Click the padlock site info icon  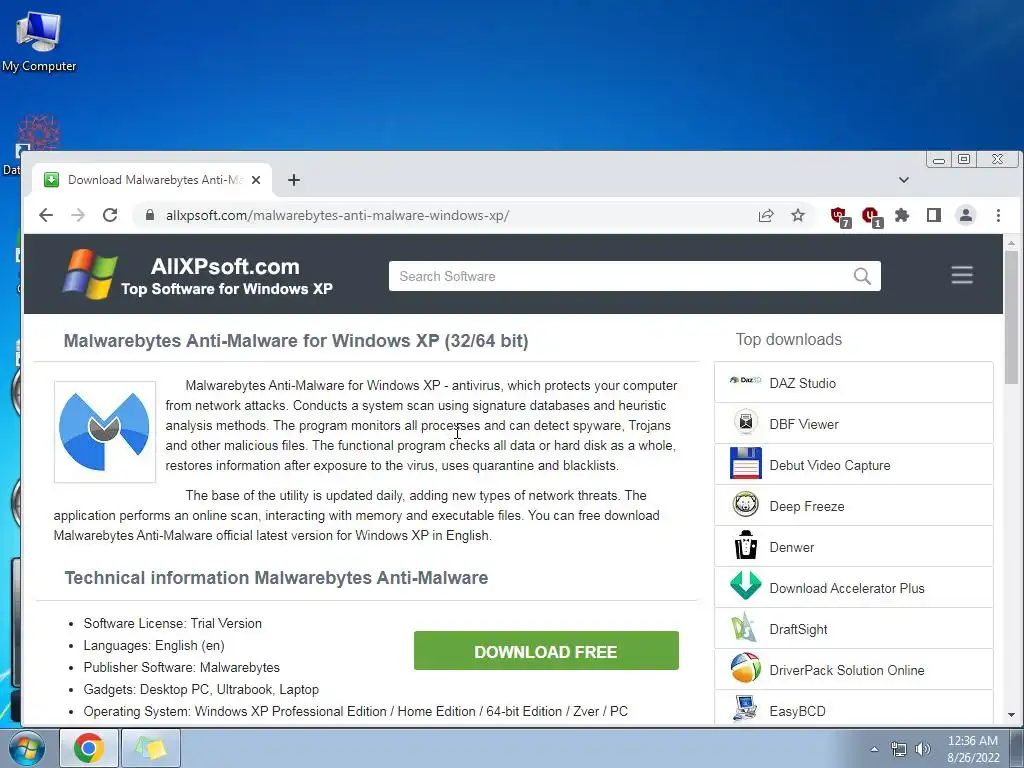[x=150, y=215]
